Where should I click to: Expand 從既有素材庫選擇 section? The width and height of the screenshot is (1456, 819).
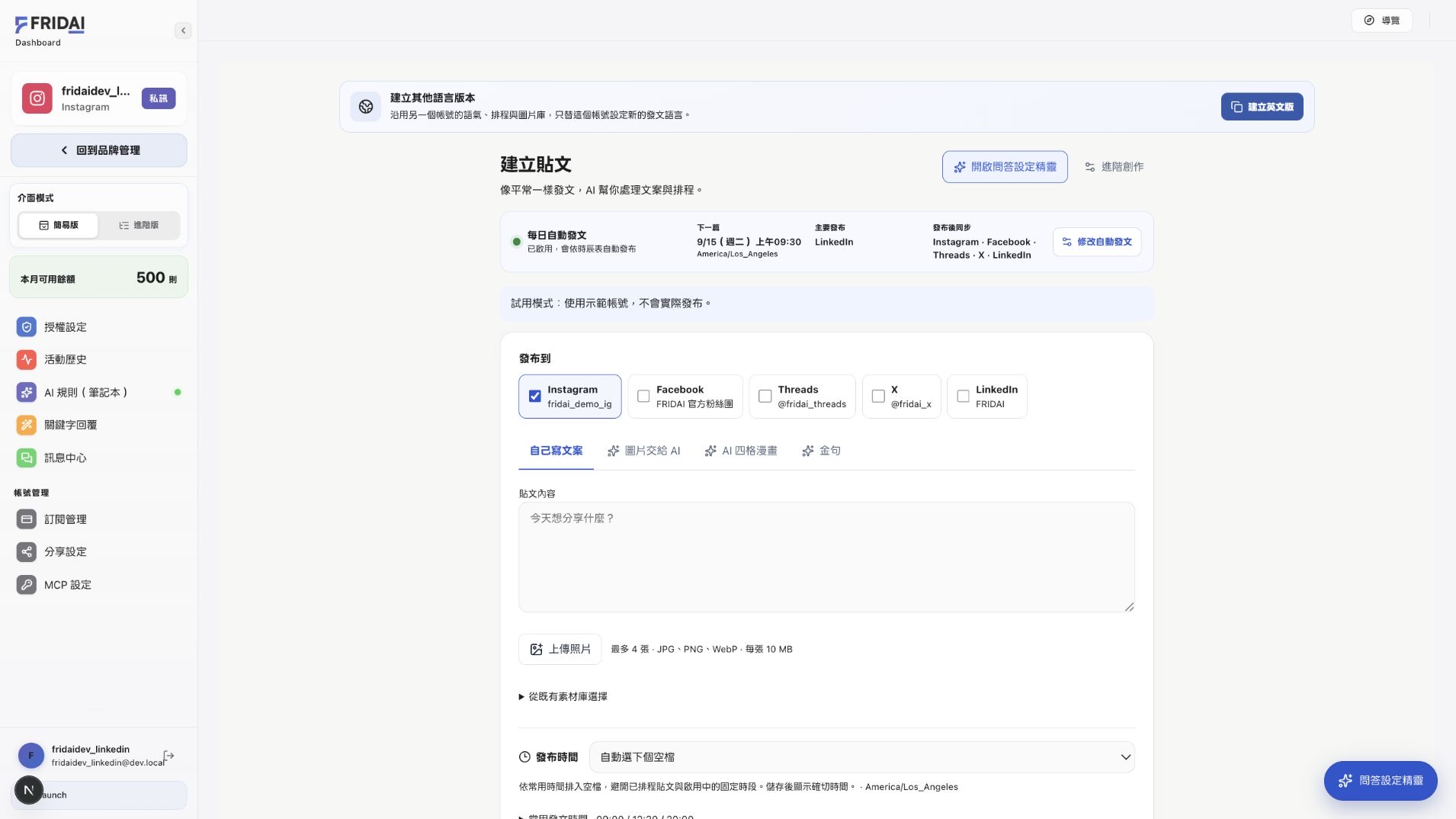tap(563, 697)
